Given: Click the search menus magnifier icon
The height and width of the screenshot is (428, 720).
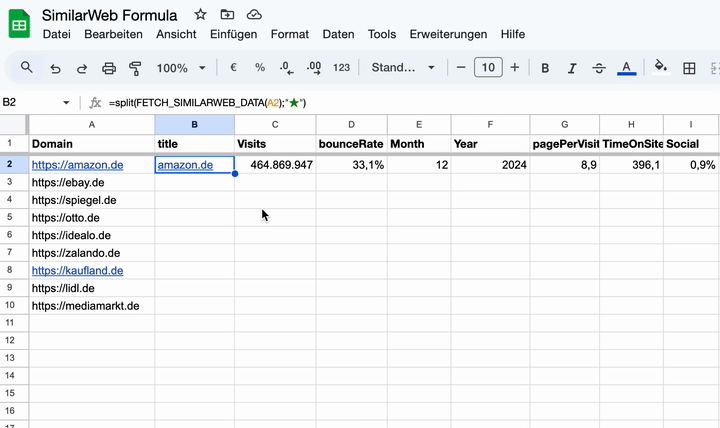Looking at the screenshot, I should coord(27,68).
